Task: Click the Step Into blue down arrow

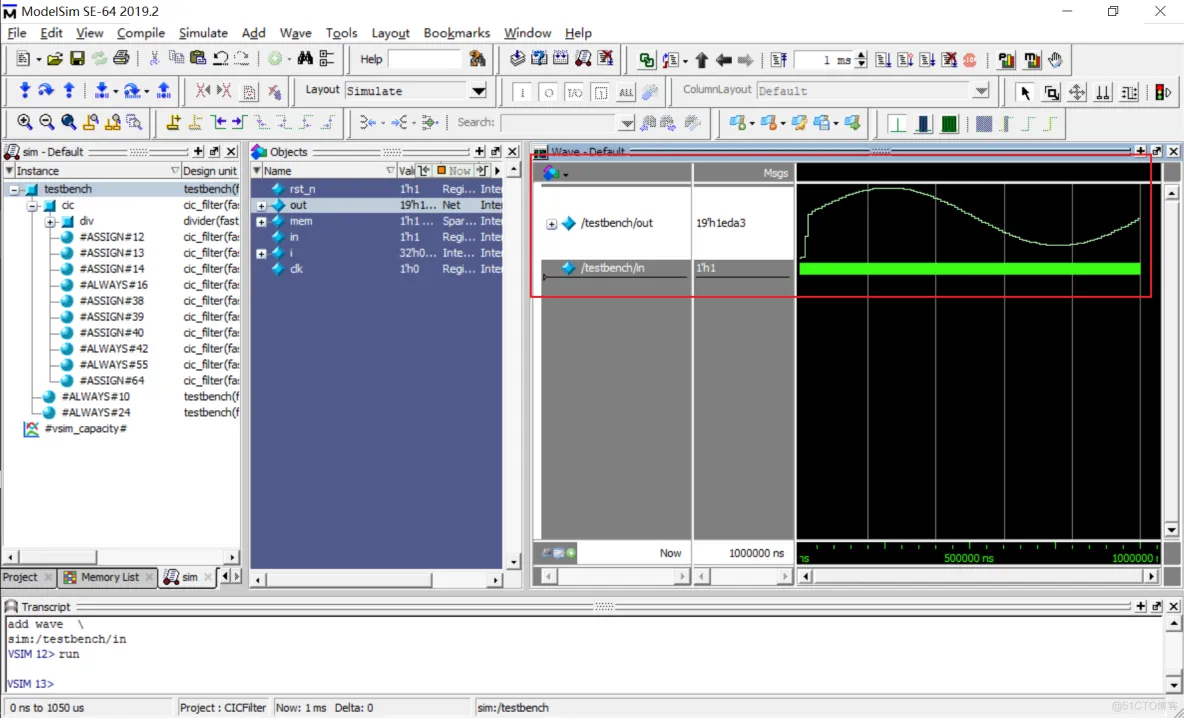Action: tap(25, 91)
